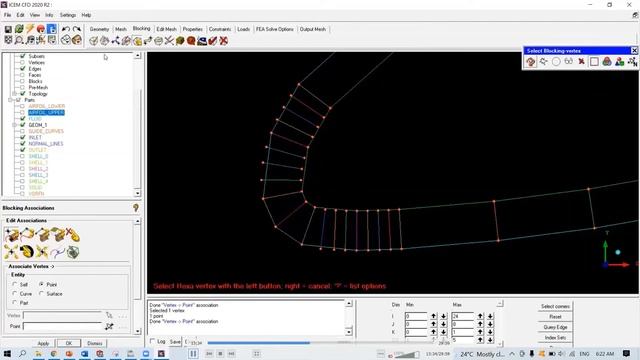The image size is (640, 360).
Task: Click the Select corners button
Action: pos(555,306)
